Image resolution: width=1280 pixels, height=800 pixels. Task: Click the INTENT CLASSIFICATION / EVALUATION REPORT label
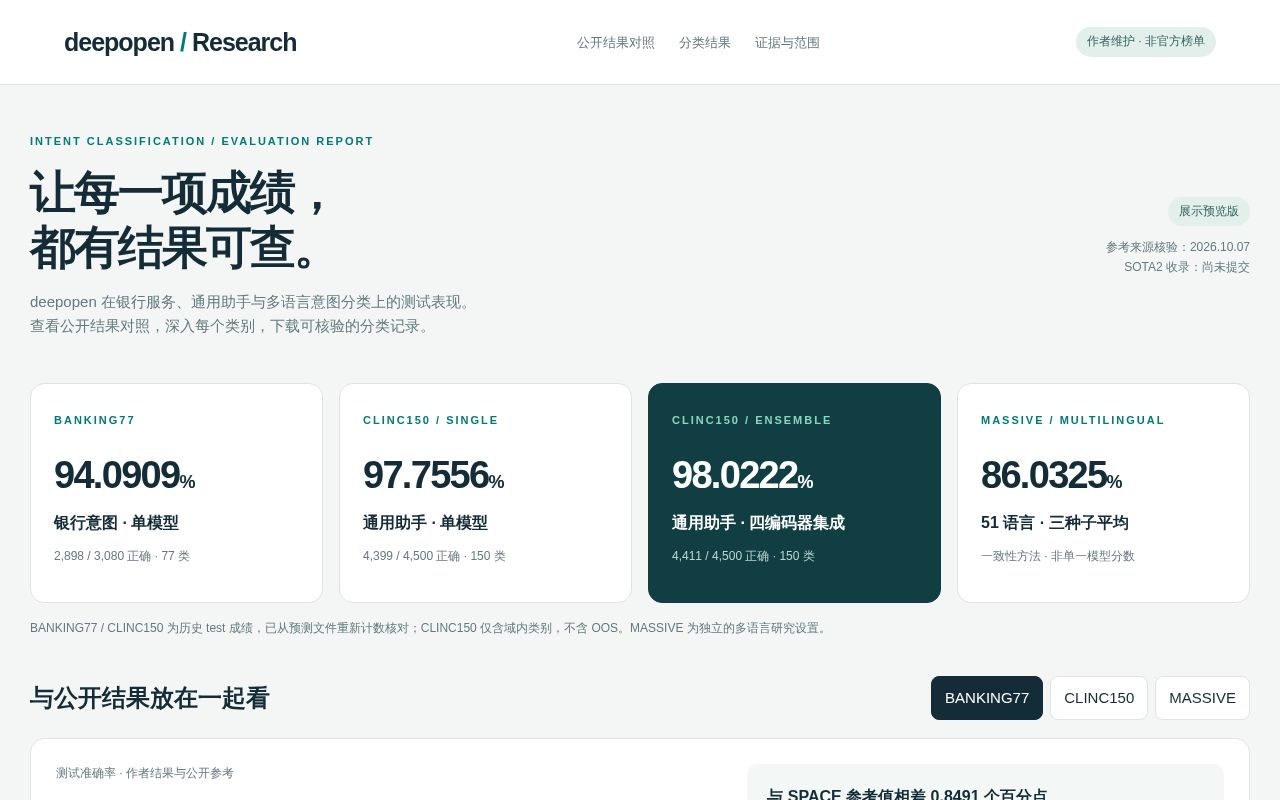pos(202,141)
